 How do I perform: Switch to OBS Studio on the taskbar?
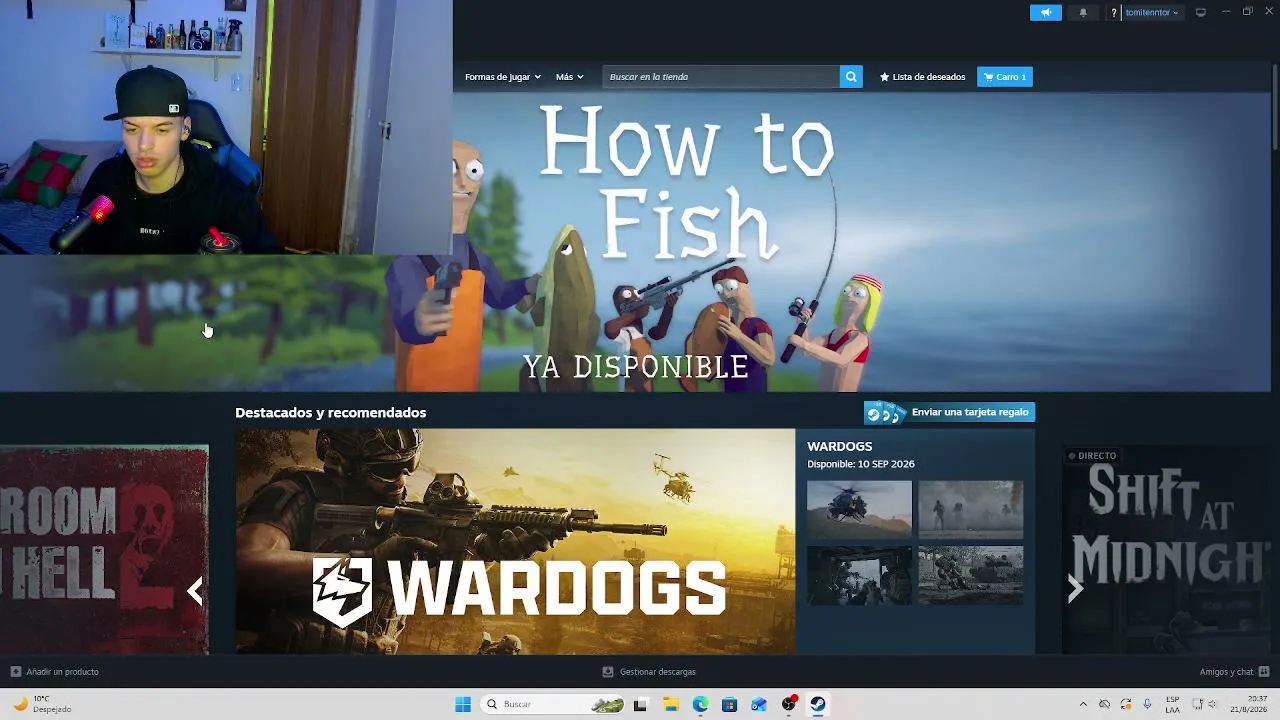[789, 704]
